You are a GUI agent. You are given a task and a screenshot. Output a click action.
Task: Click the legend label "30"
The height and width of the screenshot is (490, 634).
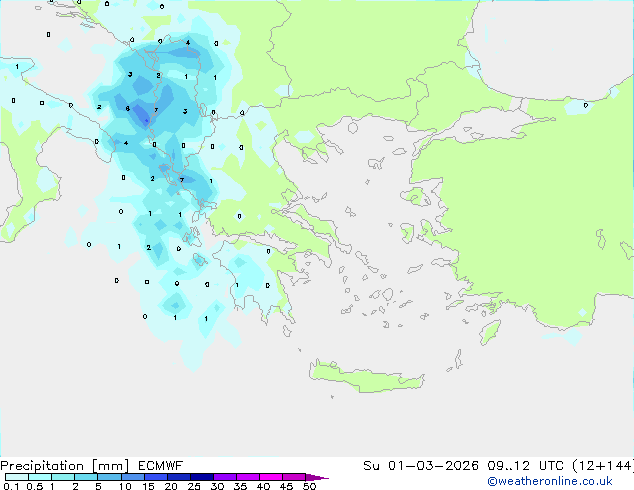point(218,486)
